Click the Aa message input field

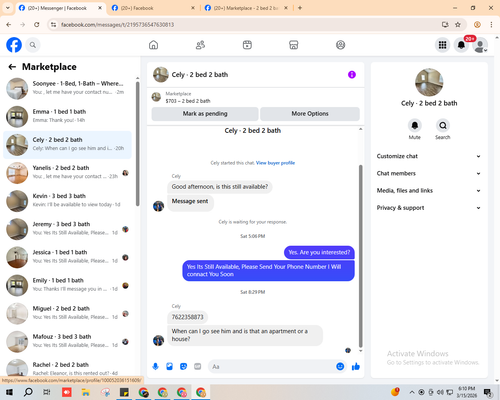272,367
